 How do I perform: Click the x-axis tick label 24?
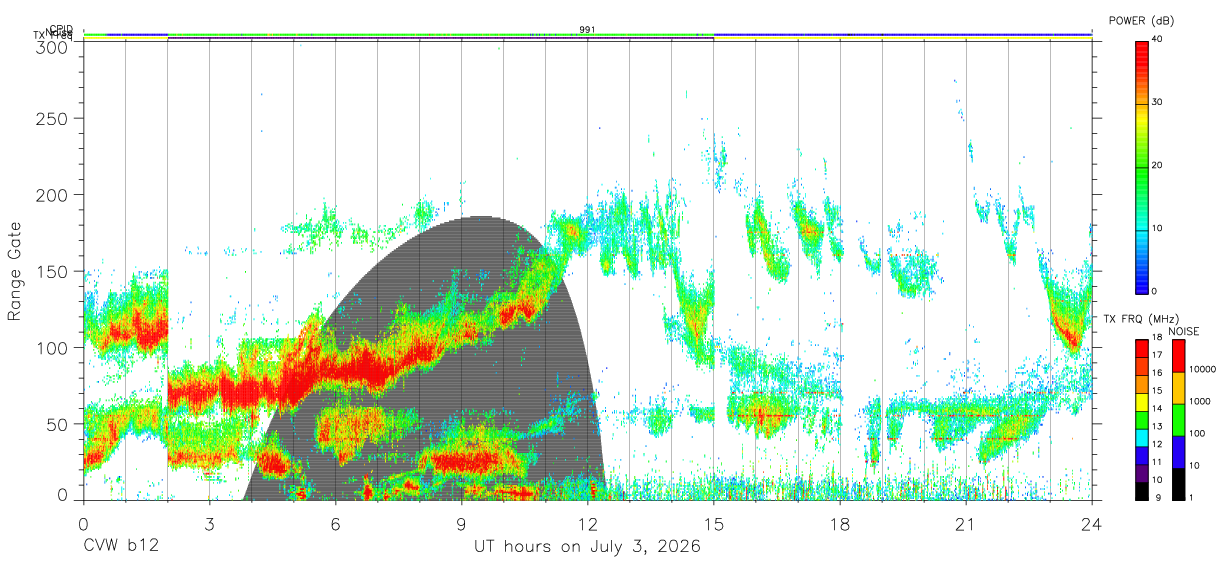point(1092,524)
